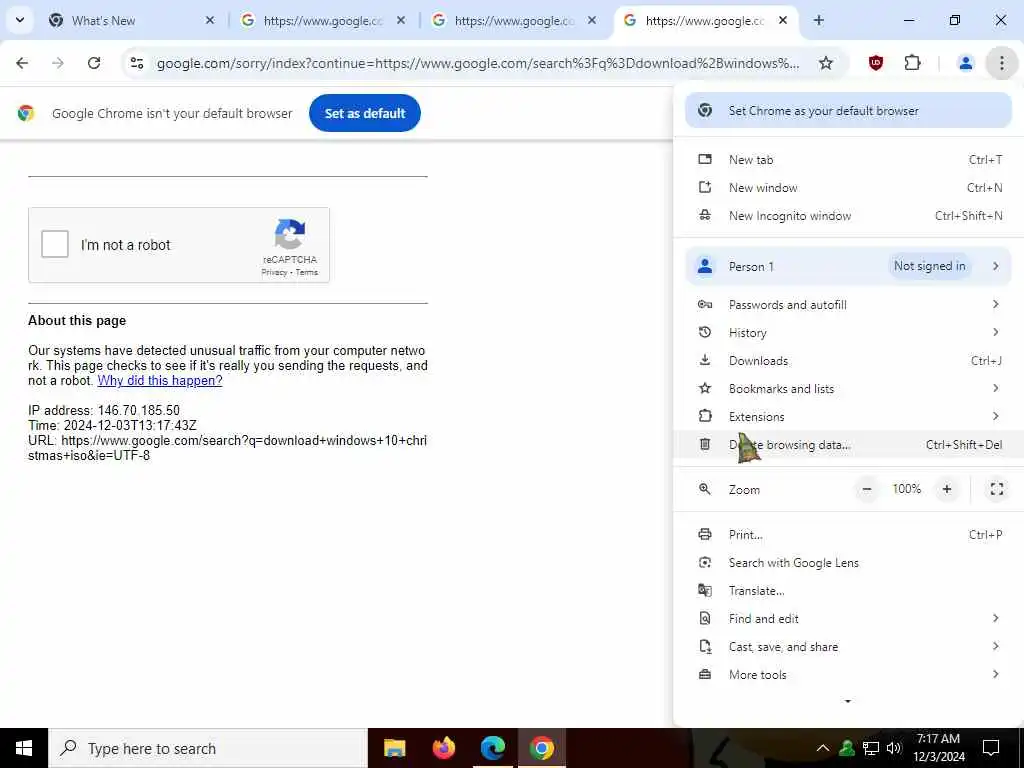Expand the Extensions submenu entry
The image size is (1024, 768).
pos(848,417)
